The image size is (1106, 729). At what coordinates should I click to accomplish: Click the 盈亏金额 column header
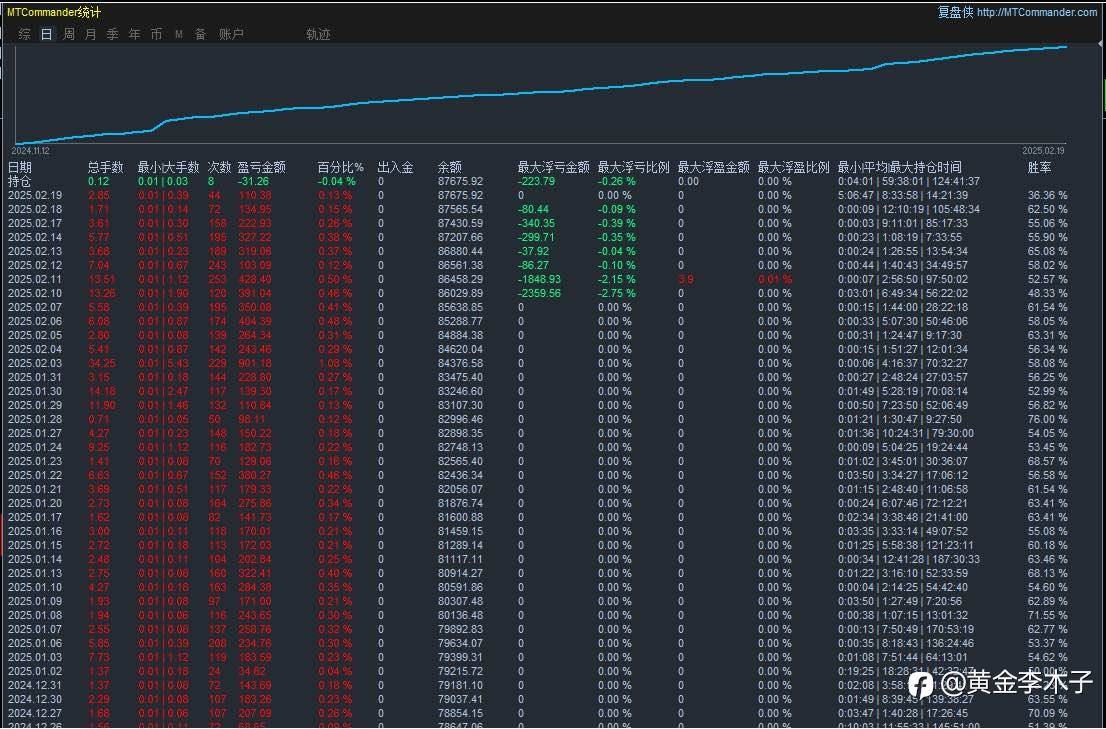[x=262, y=167]
